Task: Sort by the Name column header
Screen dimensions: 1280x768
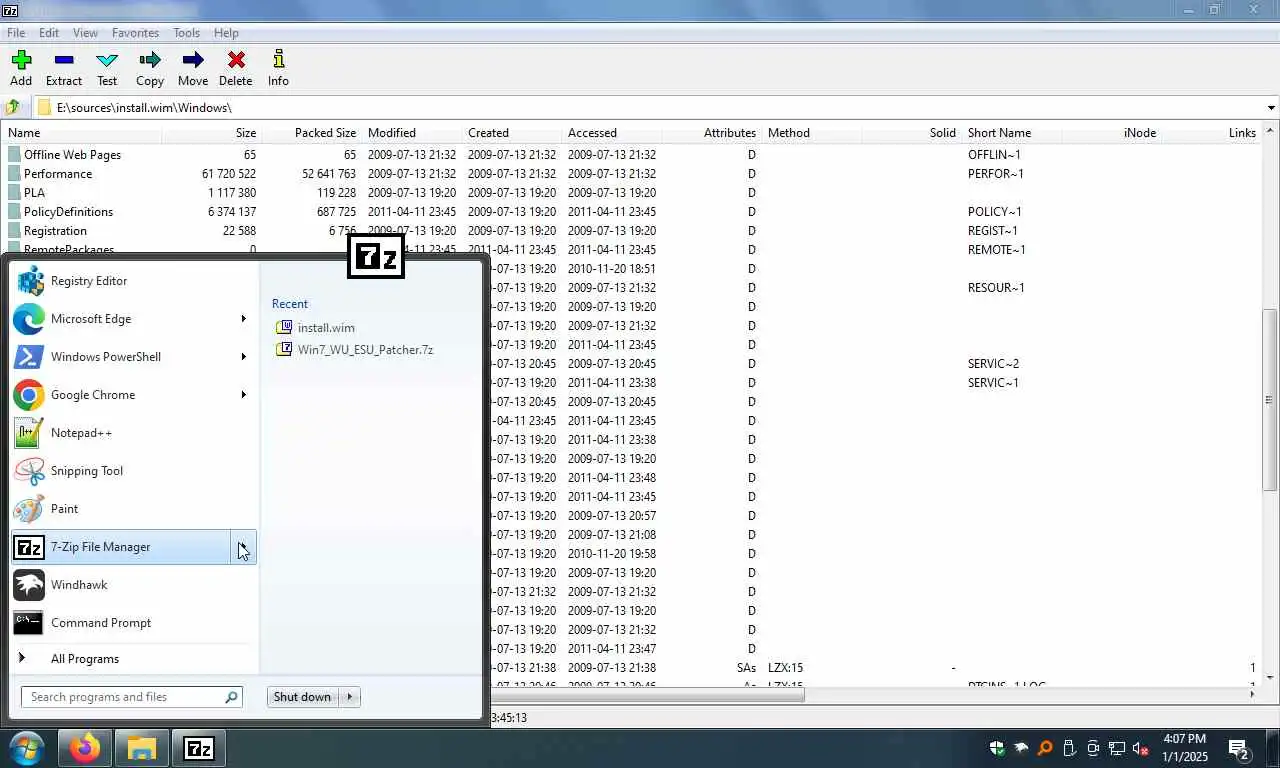Action: click(x=82, y=133)
